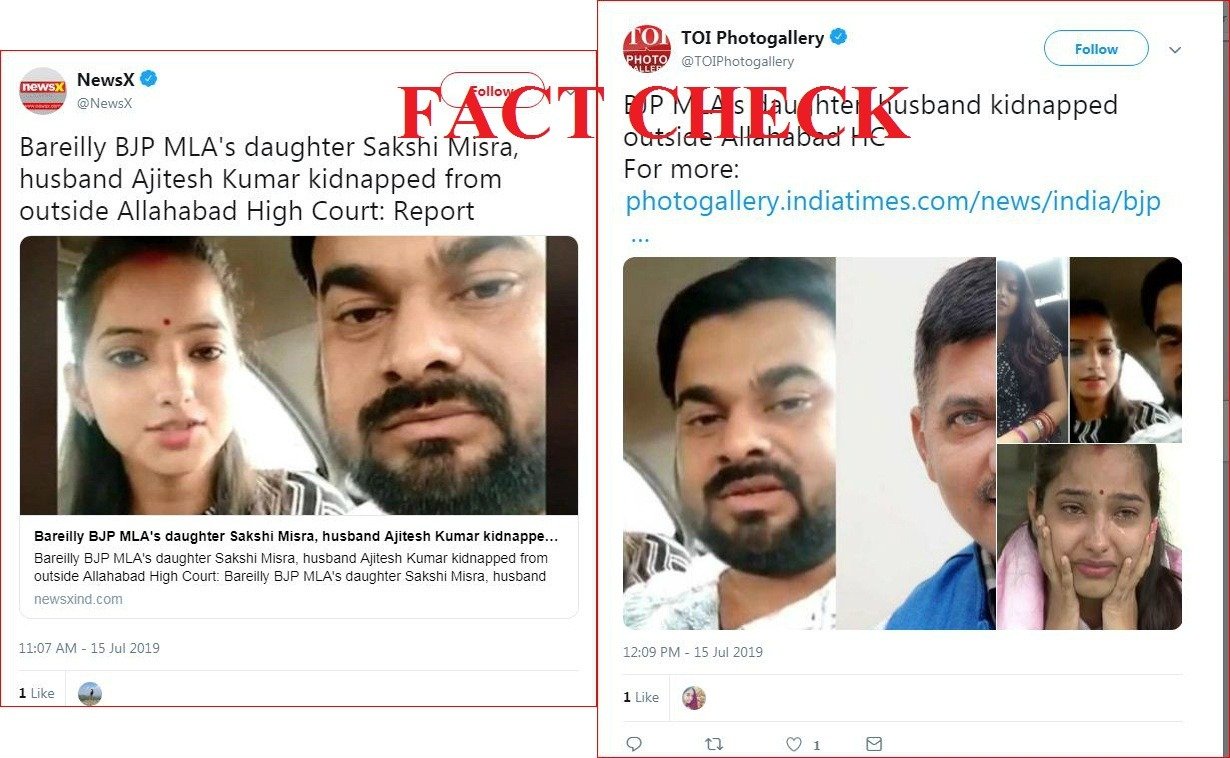Follow the TOI Photogallery account
The width and height of the screenshot is (1230, 758).
pyautogui.click(x=1096, y=49)
